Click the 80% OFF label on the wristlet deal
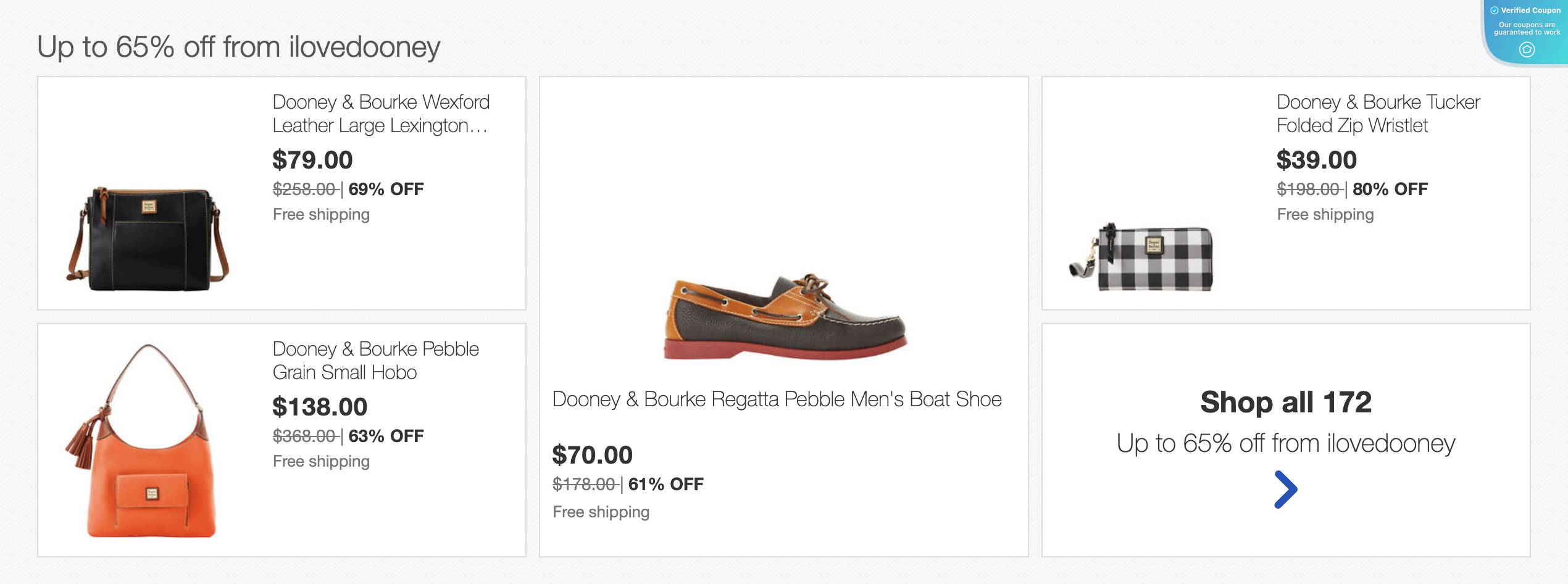This screenshot has height=584, width=1568. pyautogui.click(x=1388, y=190)
